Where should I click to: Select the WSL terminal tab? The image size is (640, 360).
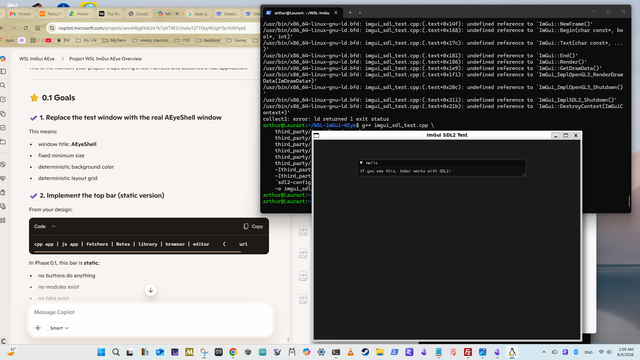click(301, 13)
